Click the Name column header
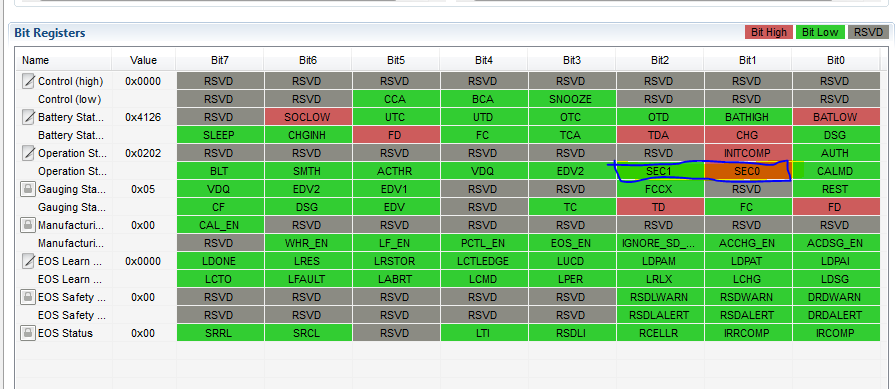Viewport: 895px width, 389px height. (64, 60)
